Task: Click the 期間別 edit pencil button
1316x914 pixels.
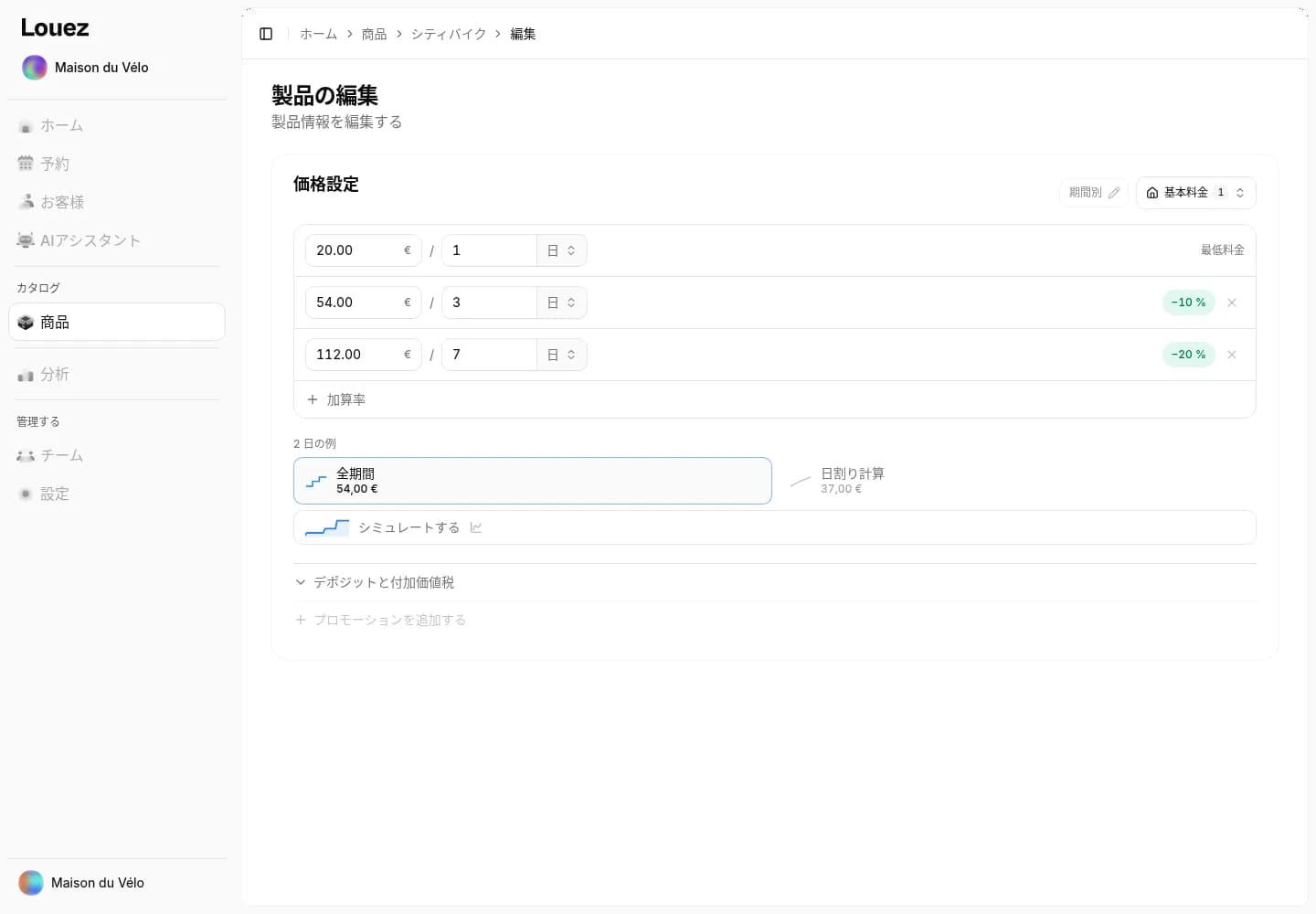Action: tap(1094, 193)
